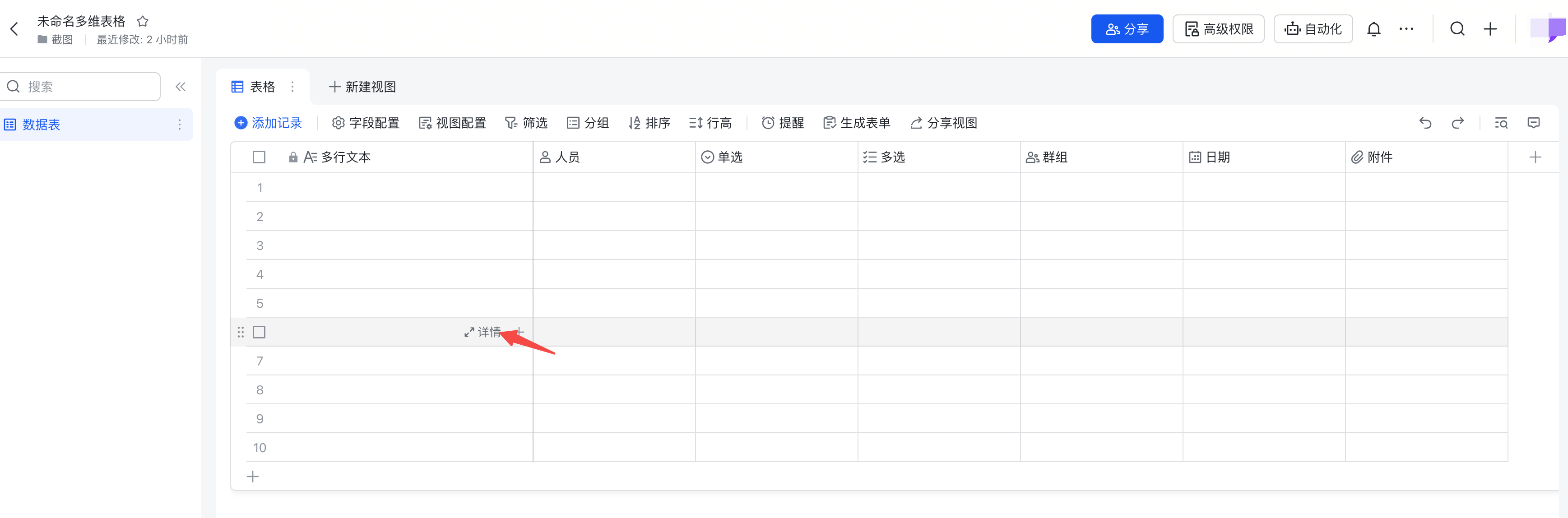The height and width of the screenshot is (518, 1568).
Task: Open the 自动化 automation panel
Action: point(1313,28)
